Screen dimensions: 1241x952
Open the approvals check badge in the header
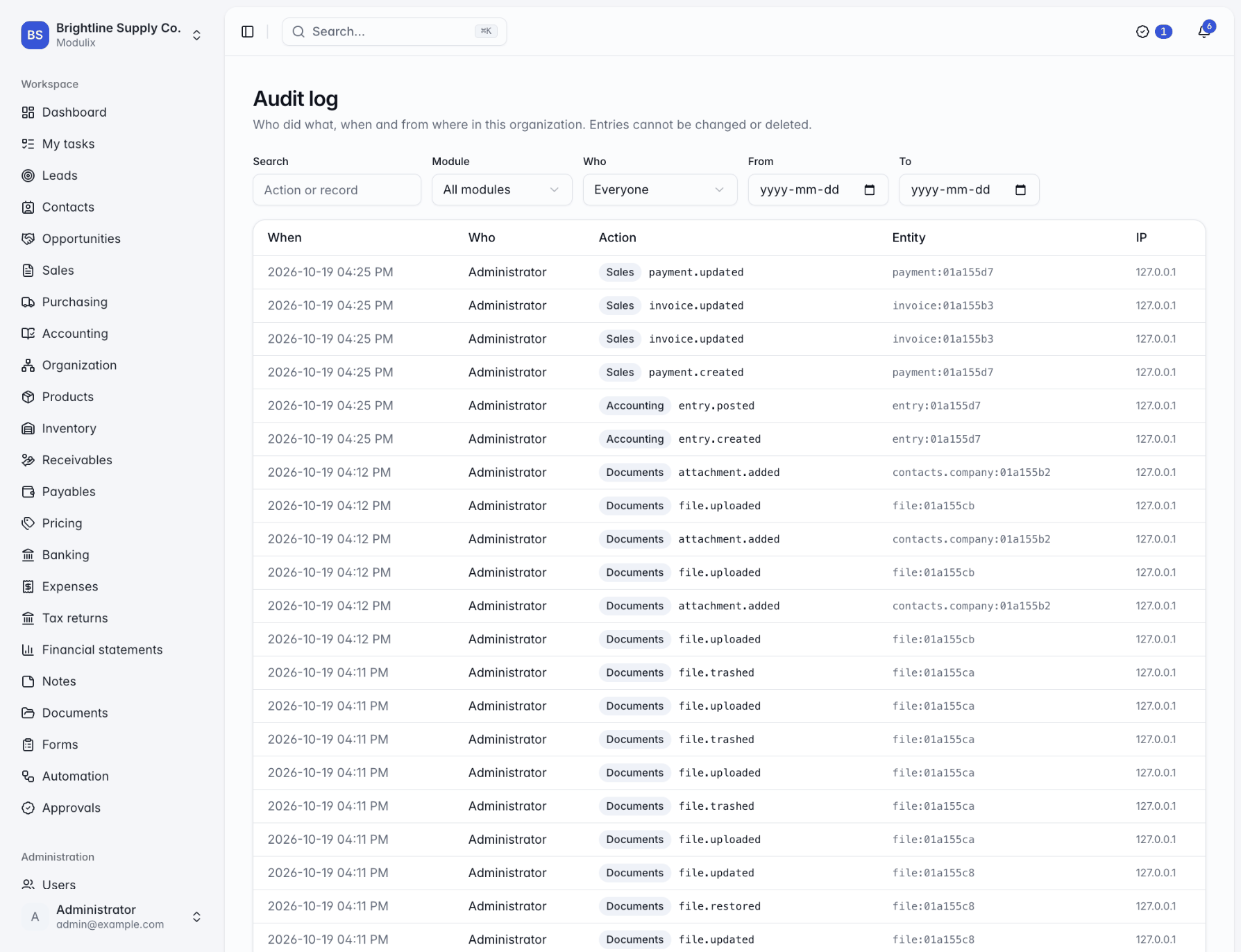[x=1154, y=32]
